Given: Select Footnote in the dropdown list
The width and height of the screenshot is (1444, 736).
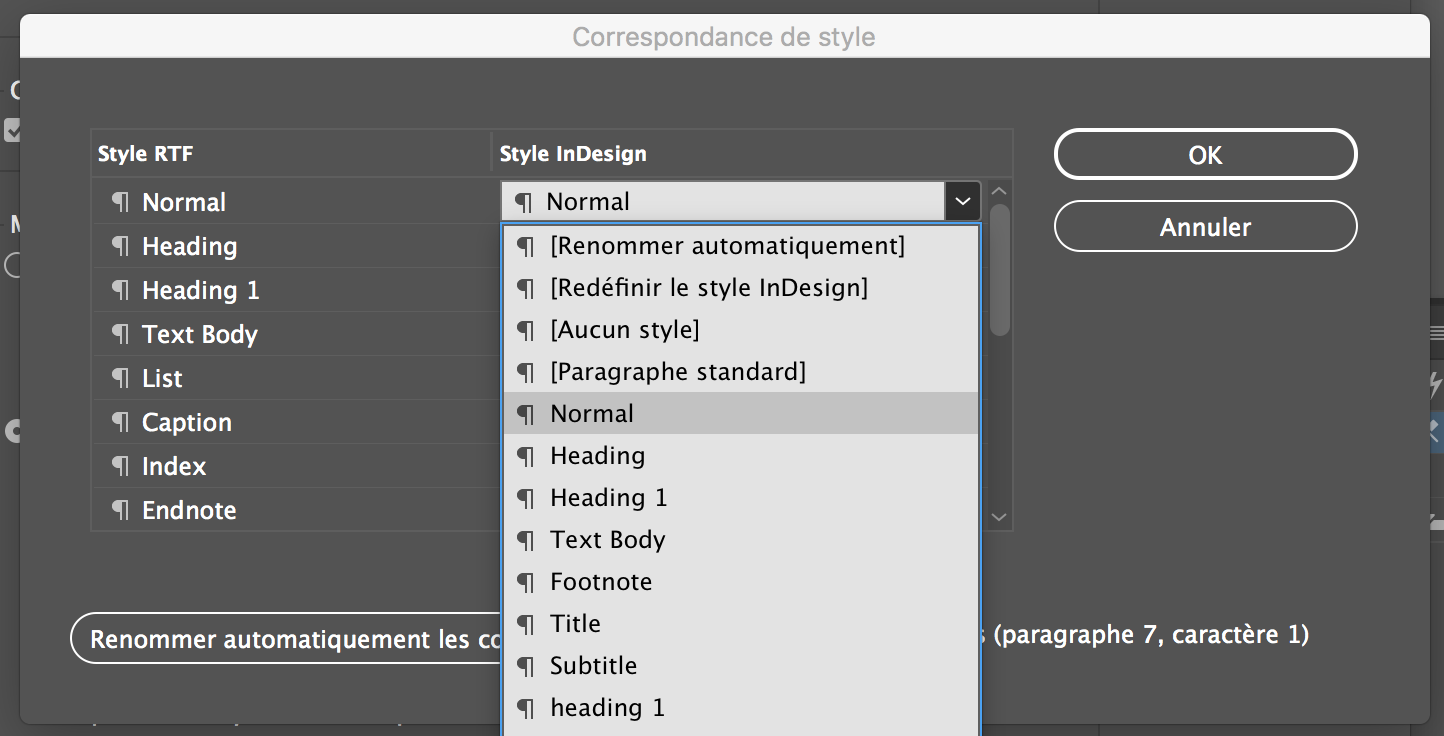Looking at the screenshot, I should click(x=740, y=582).
